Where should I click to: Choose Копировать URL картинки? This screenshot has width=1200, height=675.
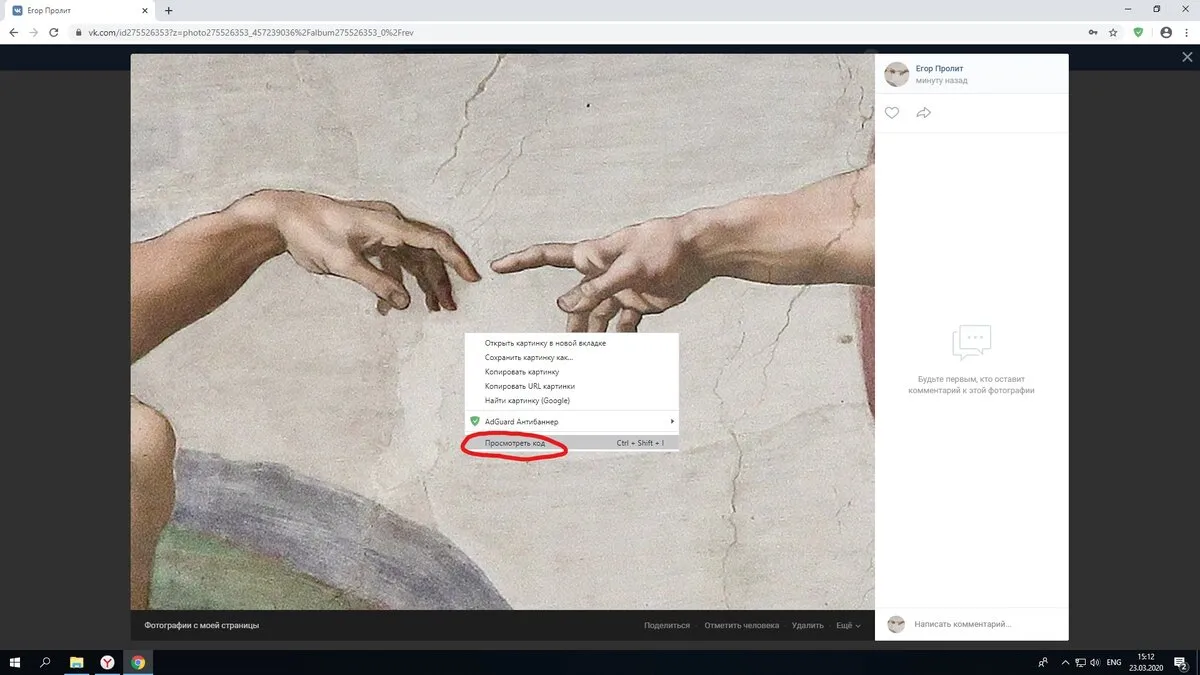572,386
